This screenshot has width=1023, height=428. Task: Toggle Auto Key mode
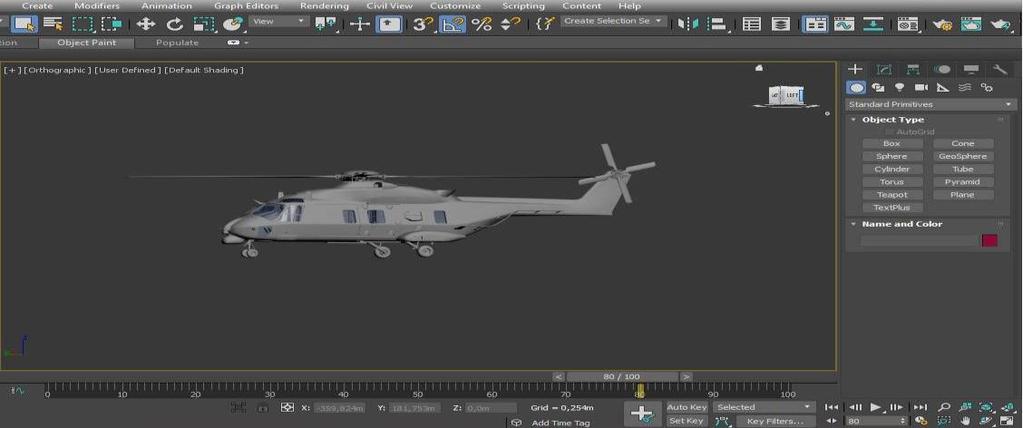tap(686, 407)
